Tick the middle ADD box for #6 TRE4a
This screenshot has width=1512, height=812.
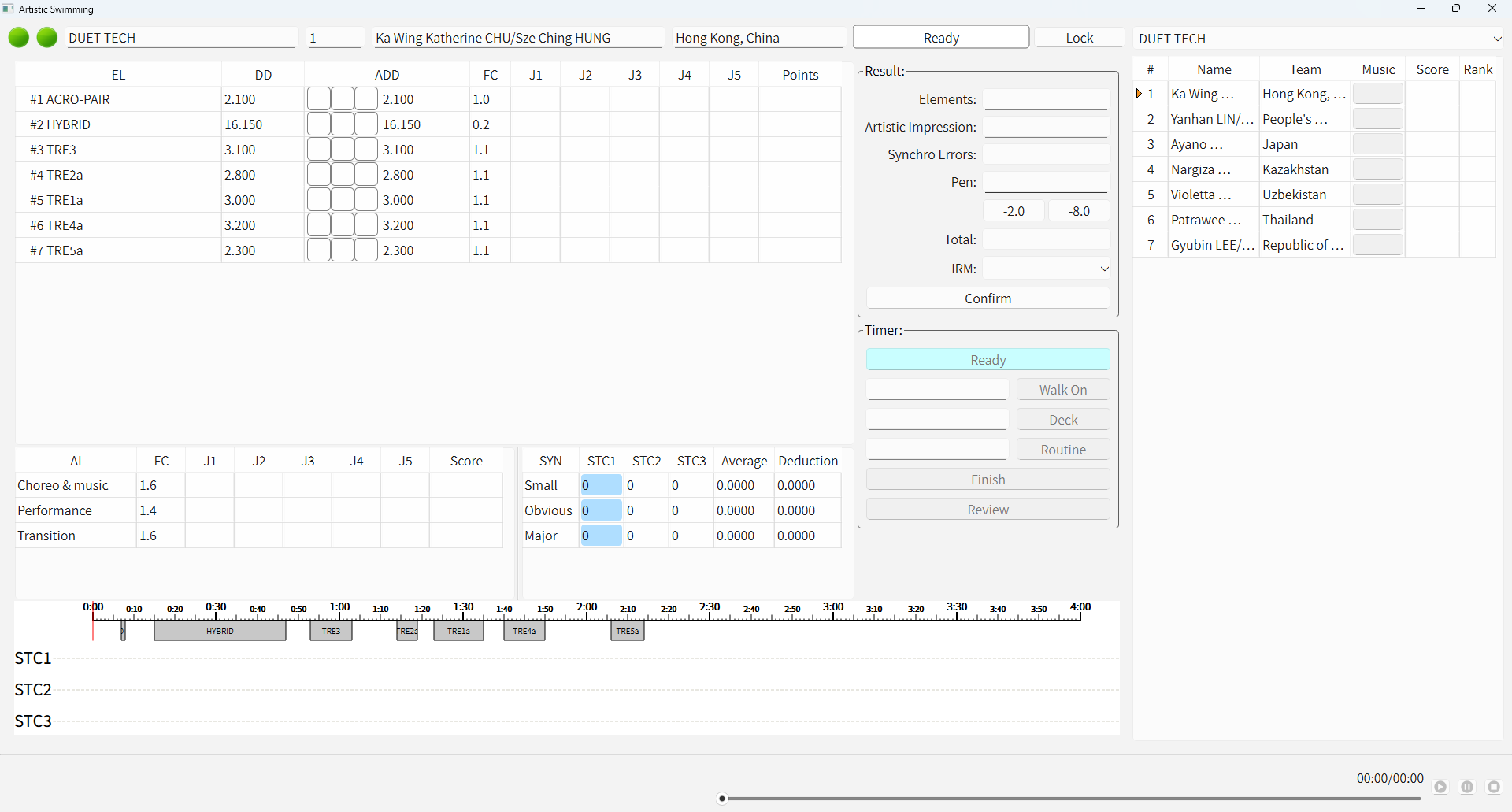coord(343,225)
